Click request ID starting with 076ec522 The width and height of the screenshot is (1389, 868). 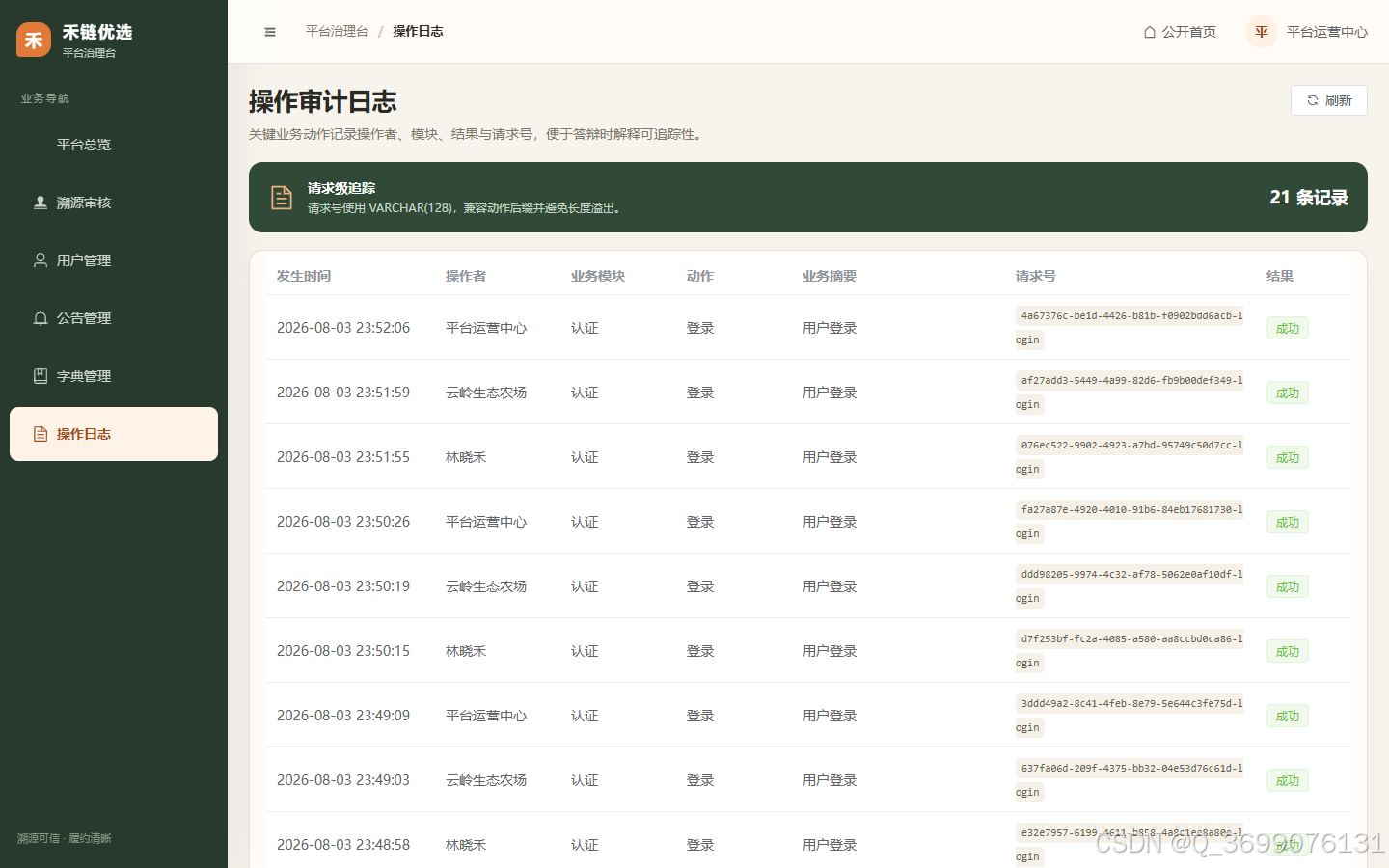1130,457
